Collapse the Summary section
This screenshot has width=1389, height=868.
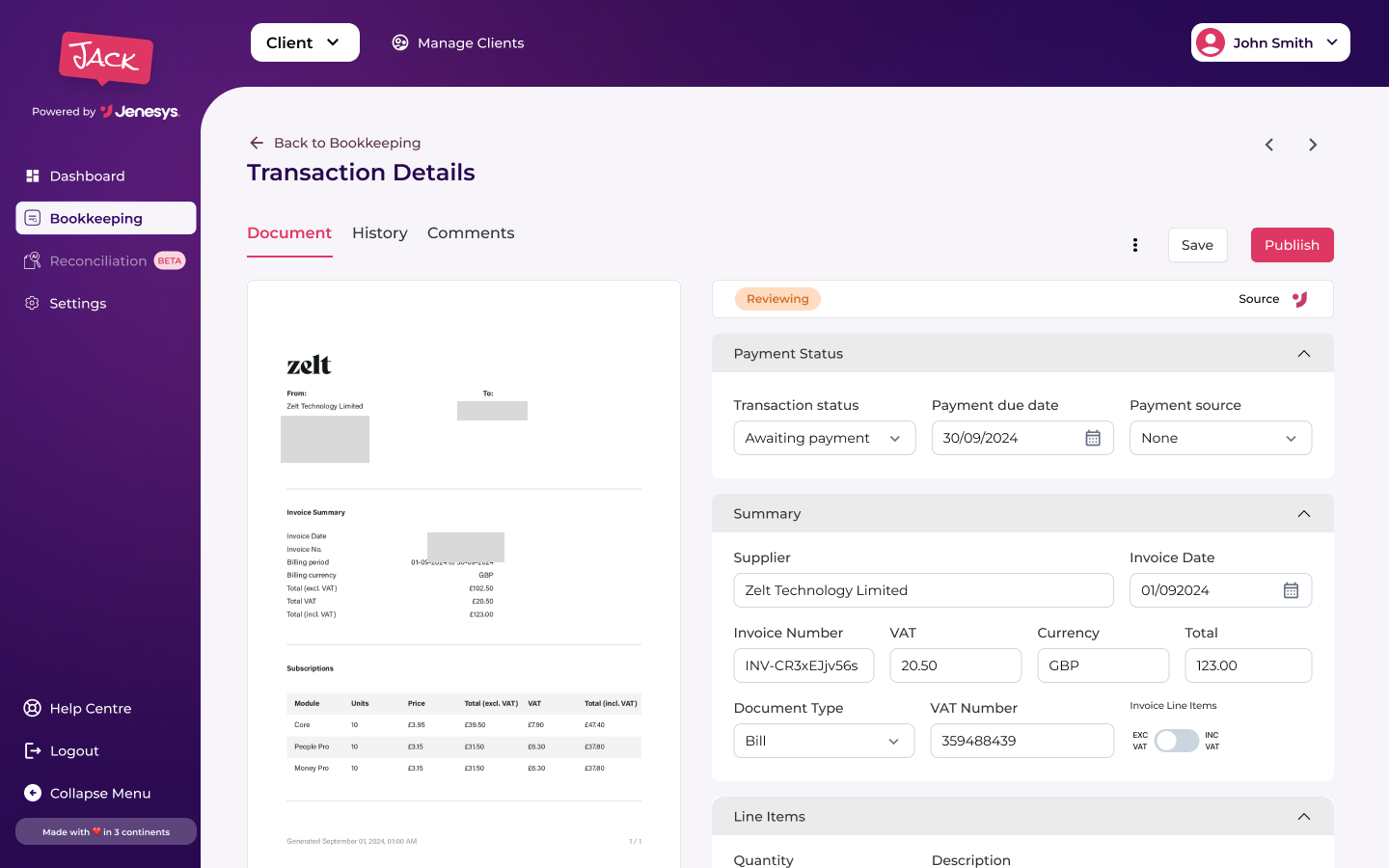click(x=1304, y=514)
